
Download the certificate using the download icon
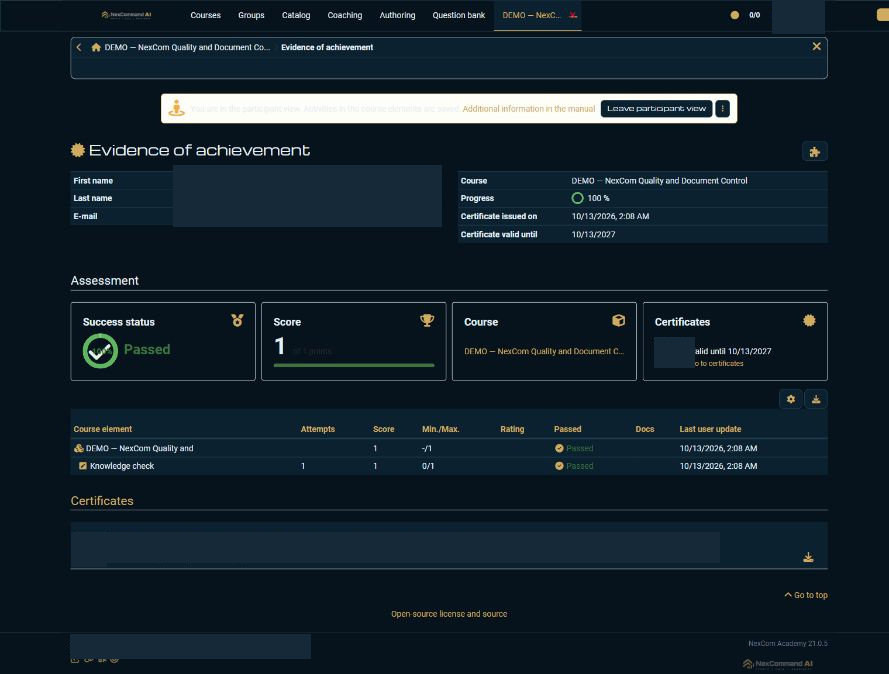pos(808,557)
